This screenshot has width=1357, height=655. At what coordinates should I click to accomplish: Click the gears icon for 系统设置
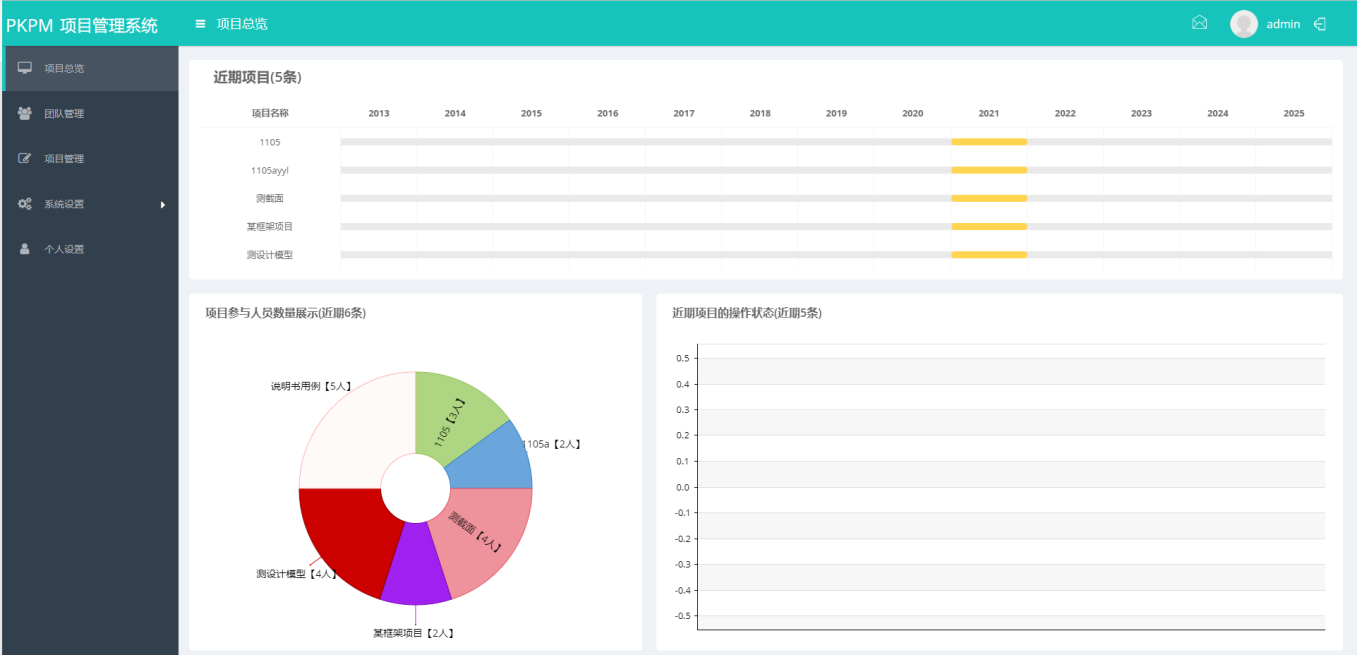[x=25, y=204]
